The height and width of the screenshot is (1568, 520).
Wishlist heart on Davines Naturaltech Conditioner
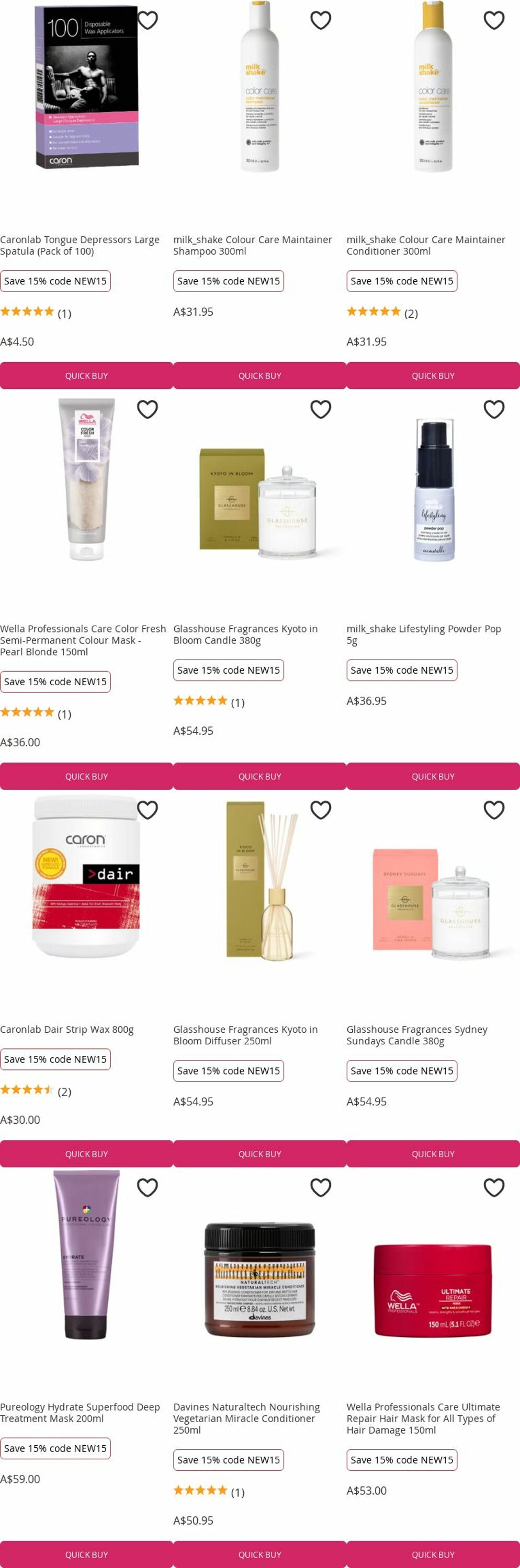coord(321,1187)
